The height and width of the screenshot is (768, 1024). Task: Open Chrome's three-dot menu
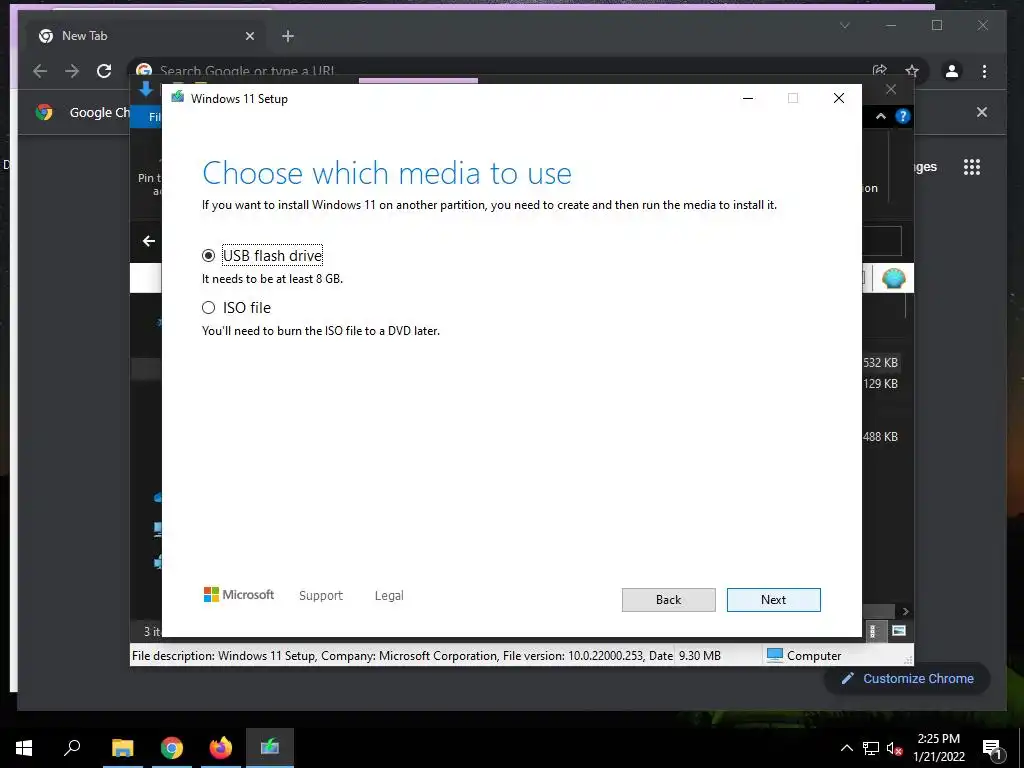[984, 71]
